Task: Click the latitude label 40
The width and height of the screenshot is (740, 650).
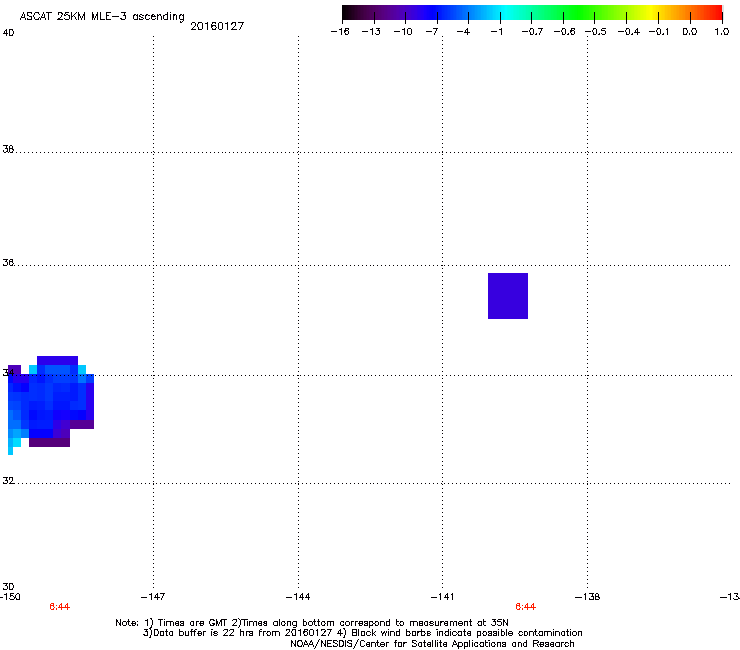Action: pos(8,33)
